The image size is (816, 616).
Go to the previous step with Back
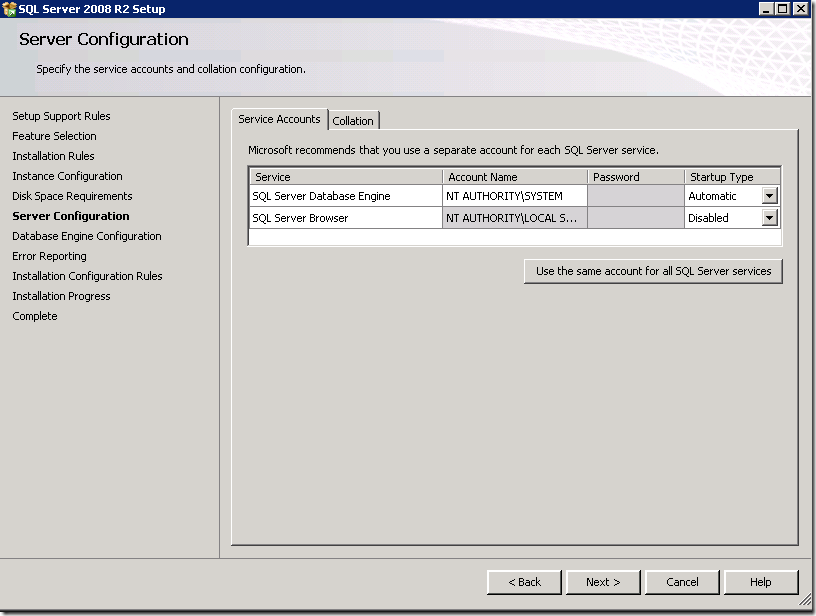524,582
